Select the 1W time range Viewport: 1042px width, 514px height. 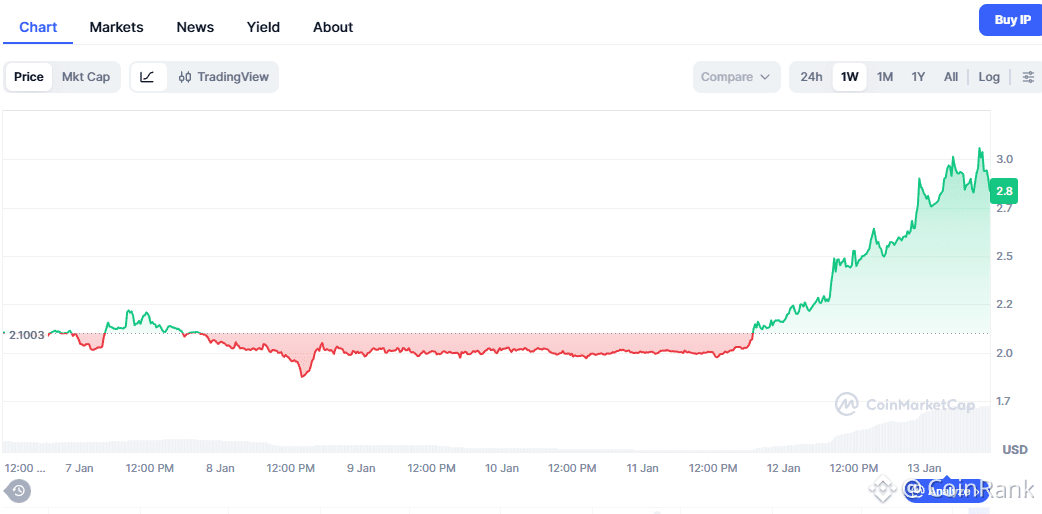coord(849,77)
